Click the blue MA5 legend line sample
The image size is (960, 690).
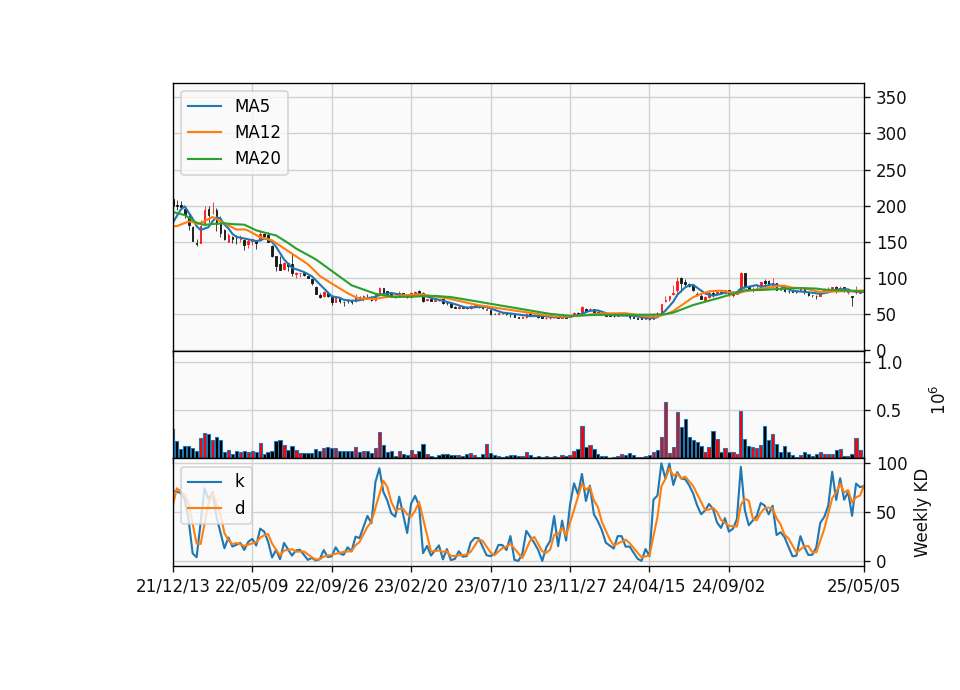point(204,106)
